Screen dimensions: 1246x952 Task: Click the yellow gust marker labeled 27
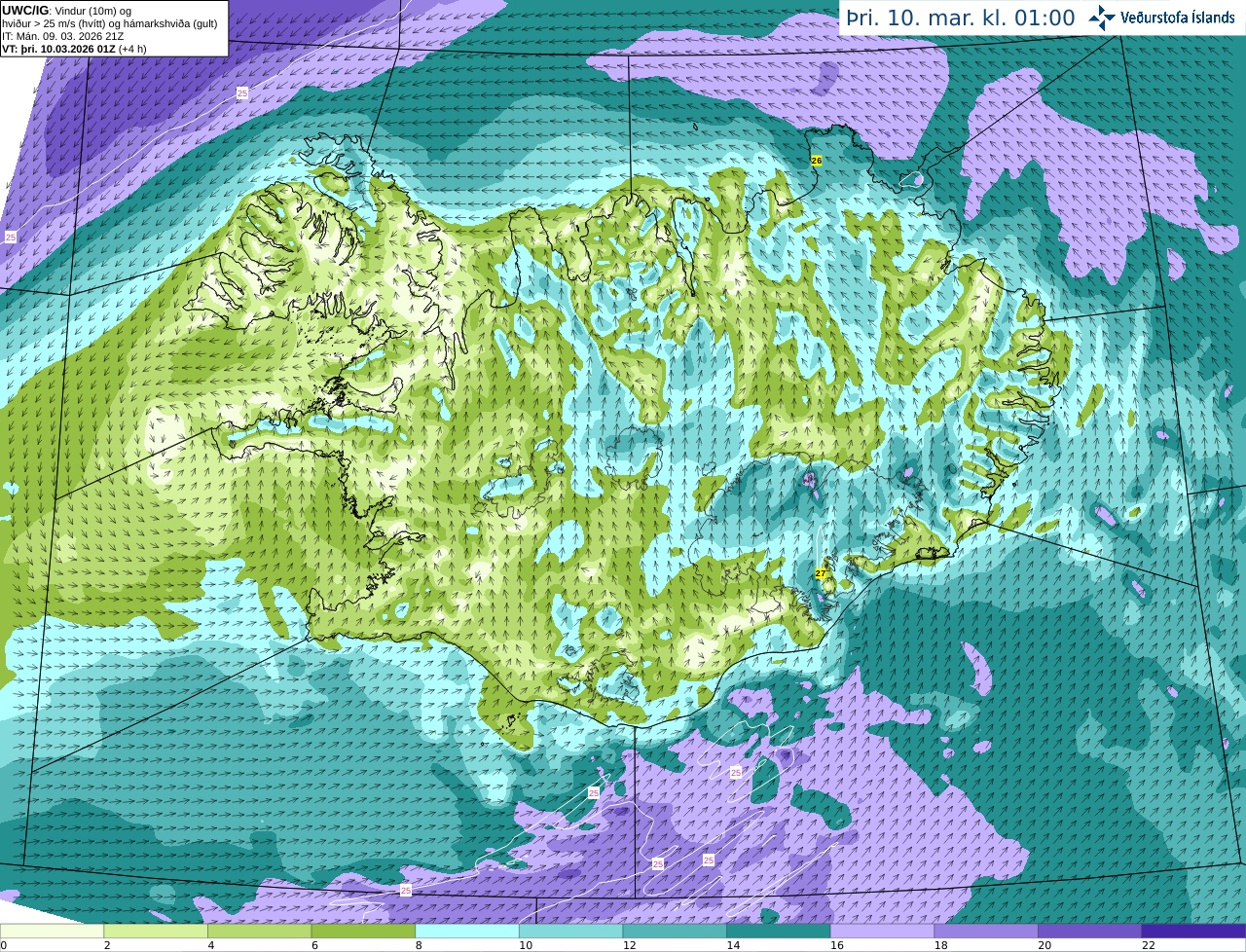coord(821,574)
